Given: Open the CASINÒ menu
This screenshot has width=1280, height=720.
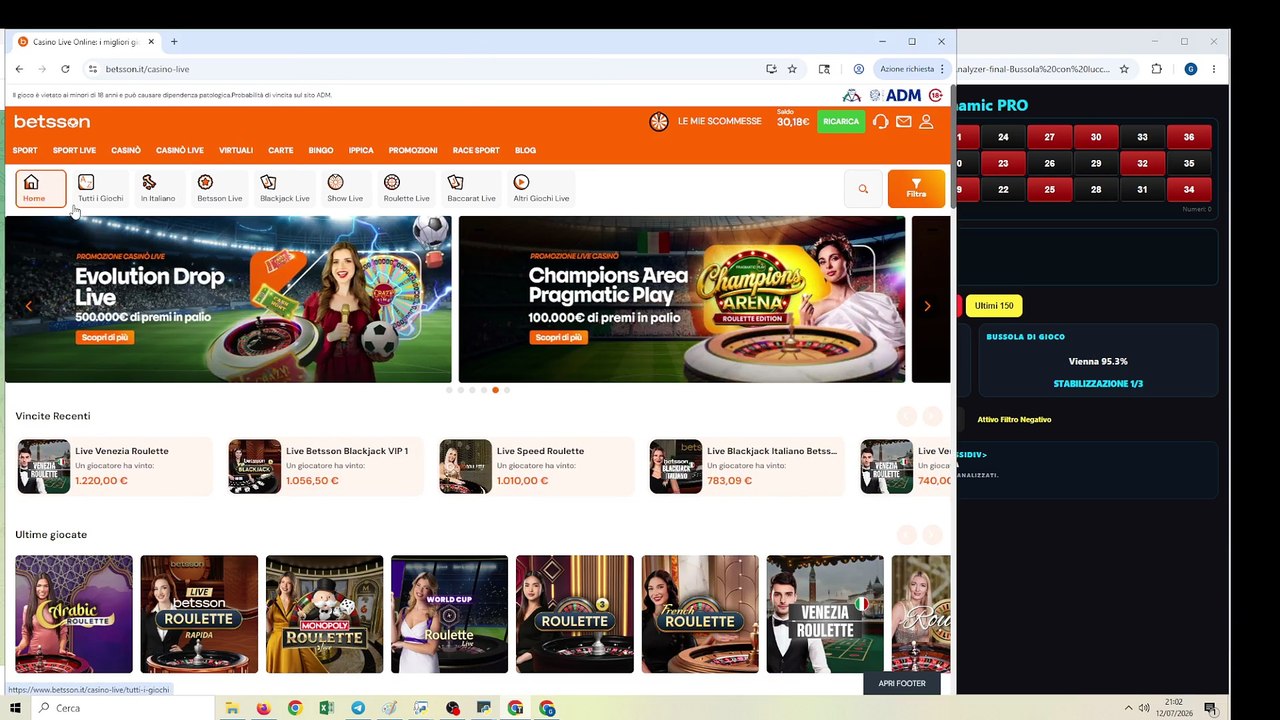Looking at the screenshot, I should (126, 150).
